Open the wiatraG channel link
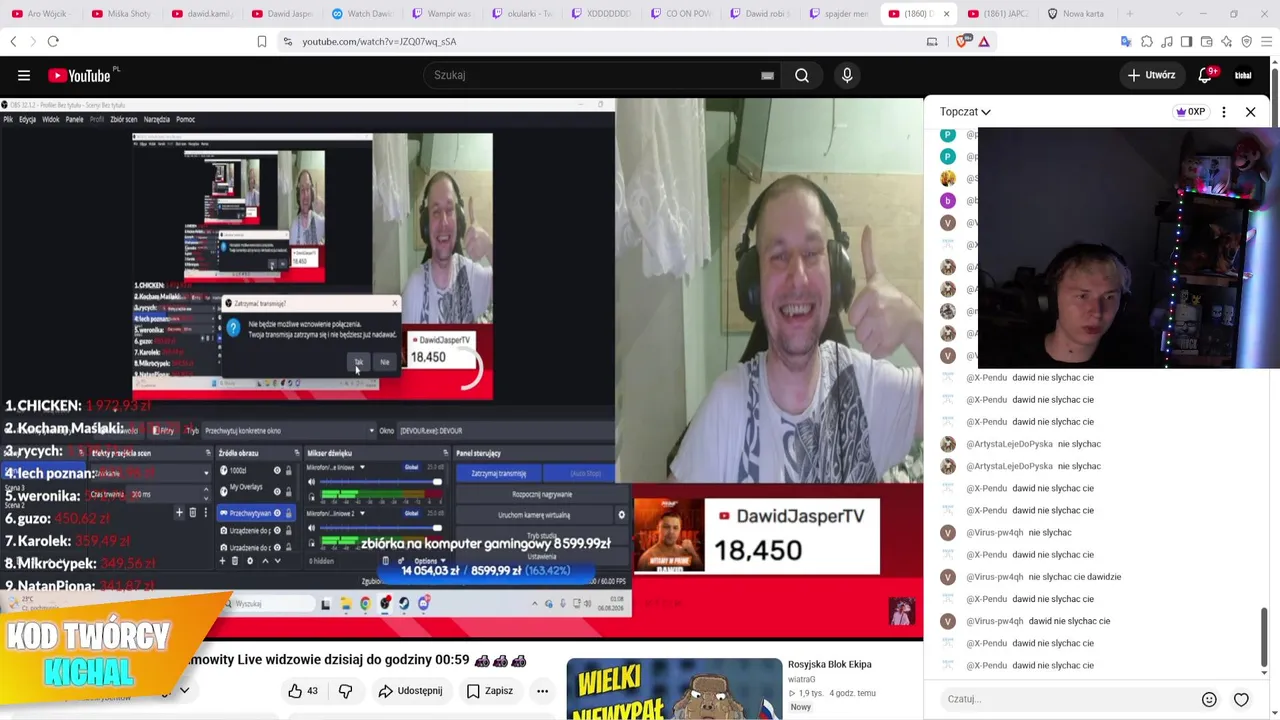The height and width of the screenshot is (720, 1280). point(802,680)
